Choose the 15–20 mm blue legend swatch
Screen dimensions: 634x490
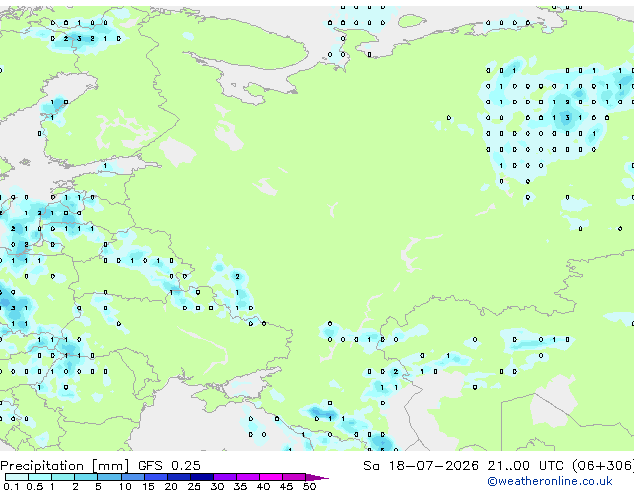156,477
